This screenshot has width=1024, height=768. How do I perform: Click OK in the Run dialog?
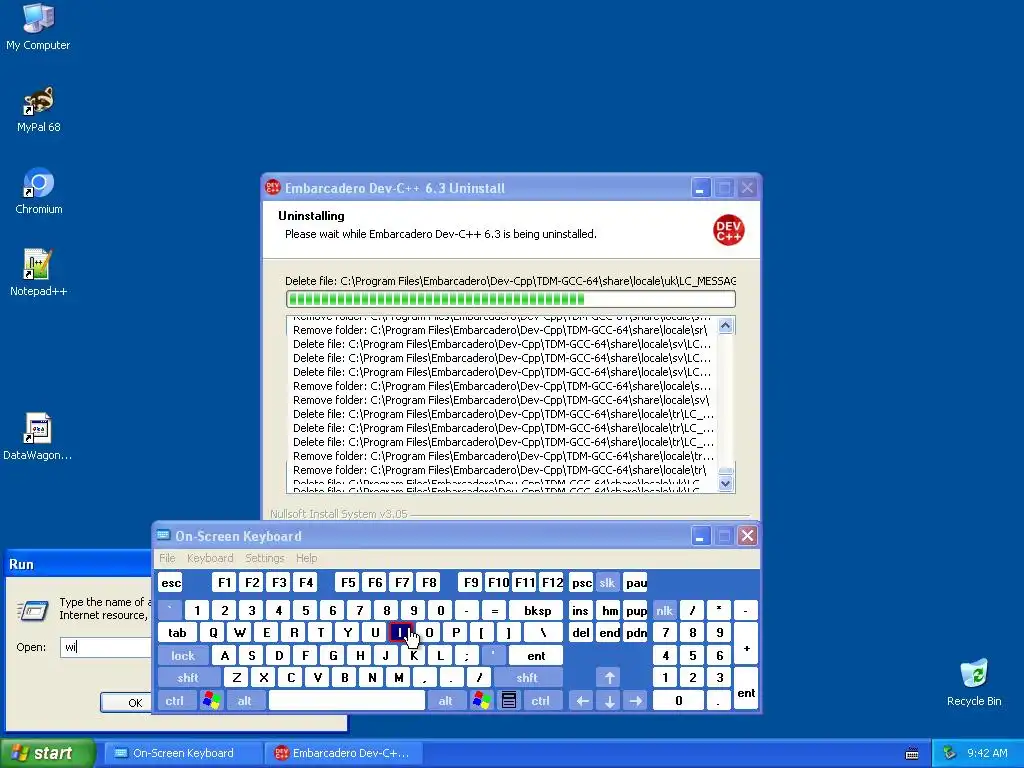click(126, 702)
